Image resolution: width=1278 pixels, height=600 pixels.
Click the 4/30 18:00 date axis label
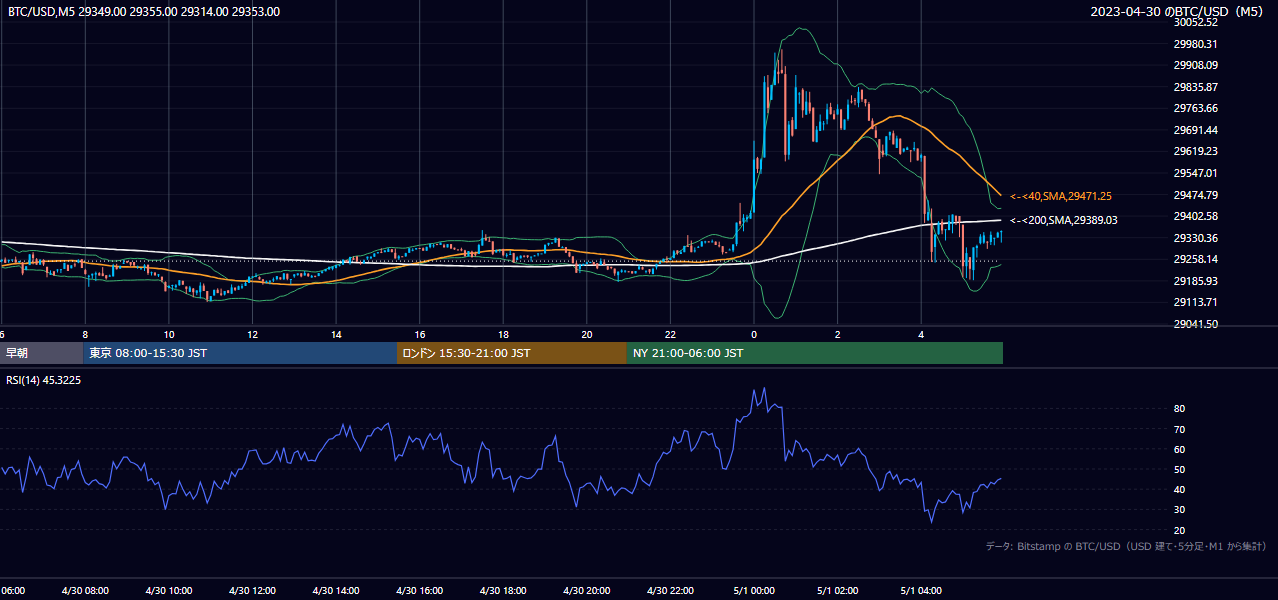coord(503,590)
